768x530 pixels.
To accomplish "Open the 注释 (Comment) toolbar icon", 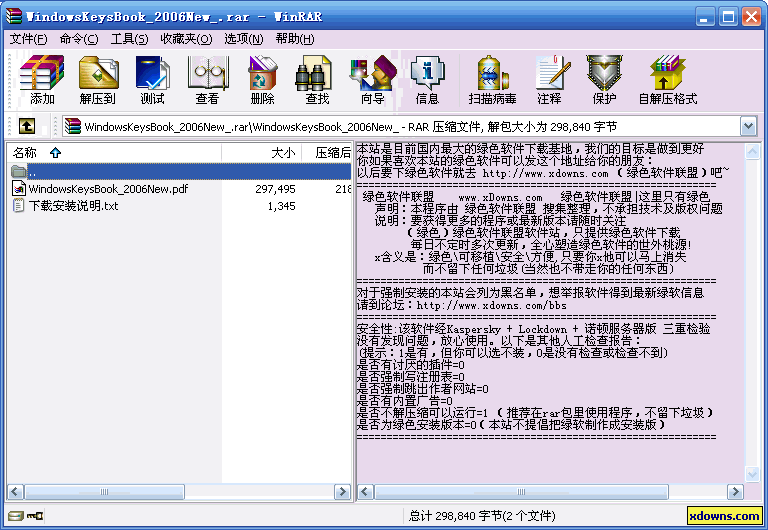I will click(x=552, y=72).
